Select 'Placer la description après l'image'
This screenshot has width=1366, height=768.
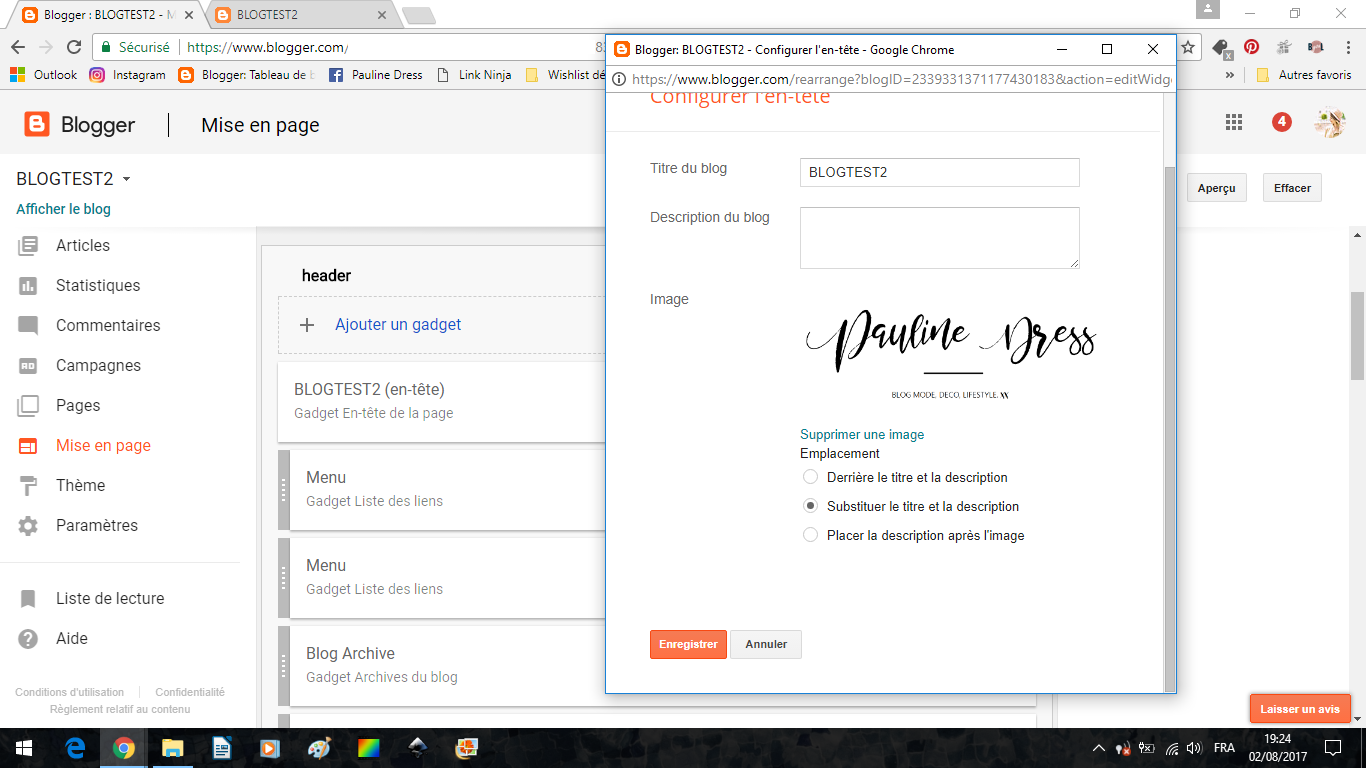pyautogui.click(x=811, y=535)
